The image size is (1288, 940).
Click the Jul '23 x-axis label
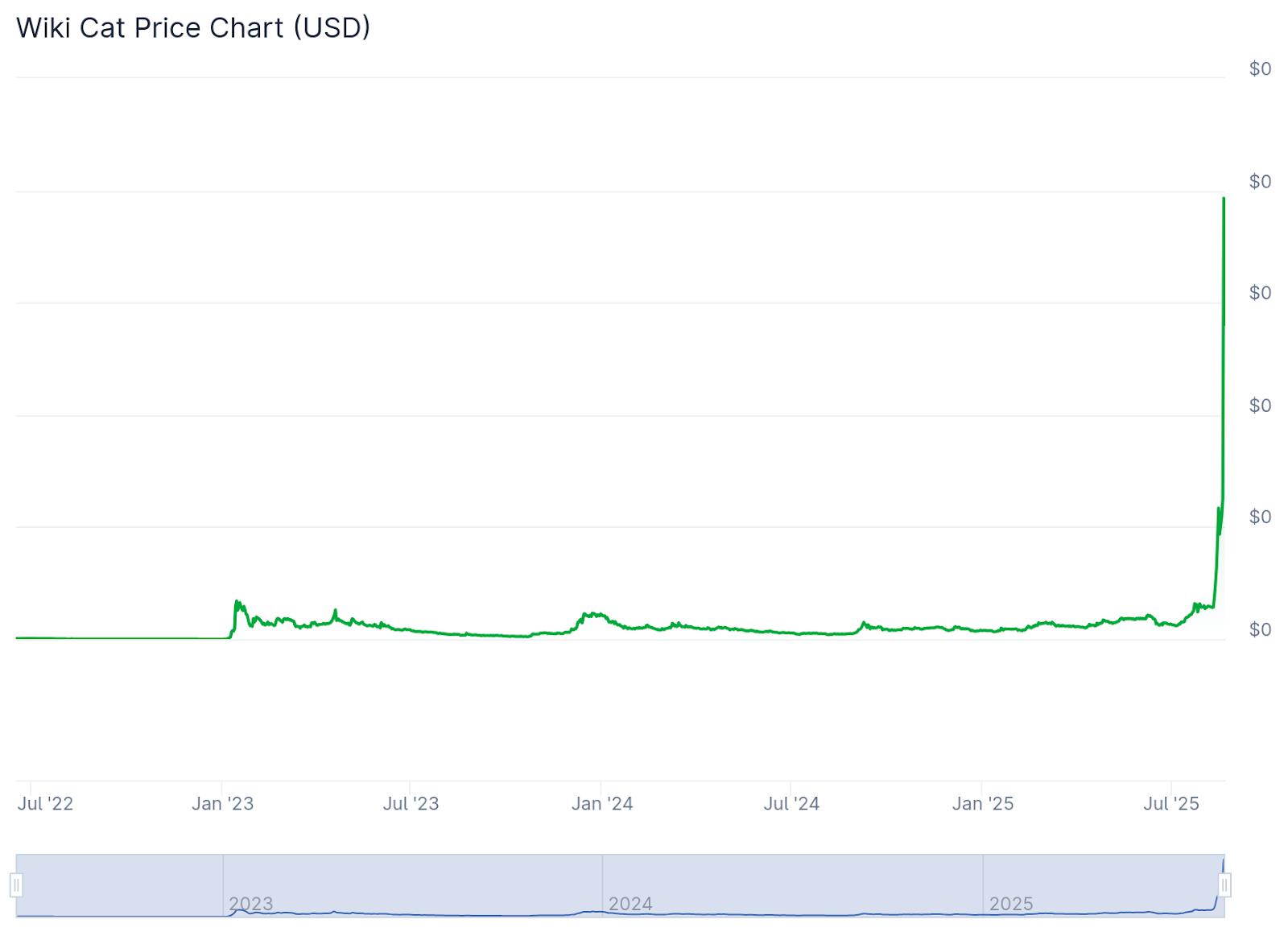pyautogui.click(x=411, y=803)
